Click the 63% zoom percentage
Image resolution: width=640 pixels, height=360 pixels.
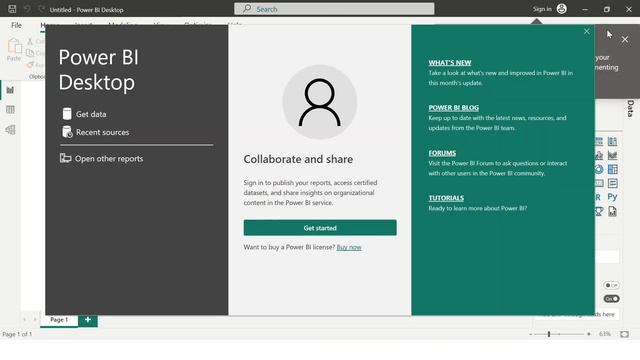point(604,334)
